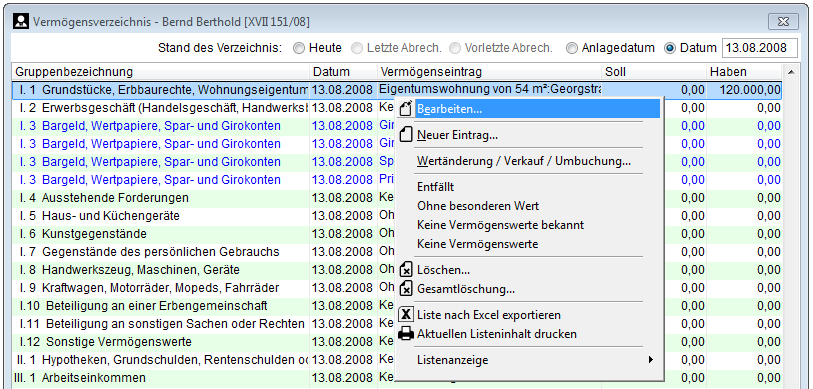Select row I. 9 Kraftwagen, Motorräder, Mopeds
Screen dimensions: 813x389
coord(397,287)
